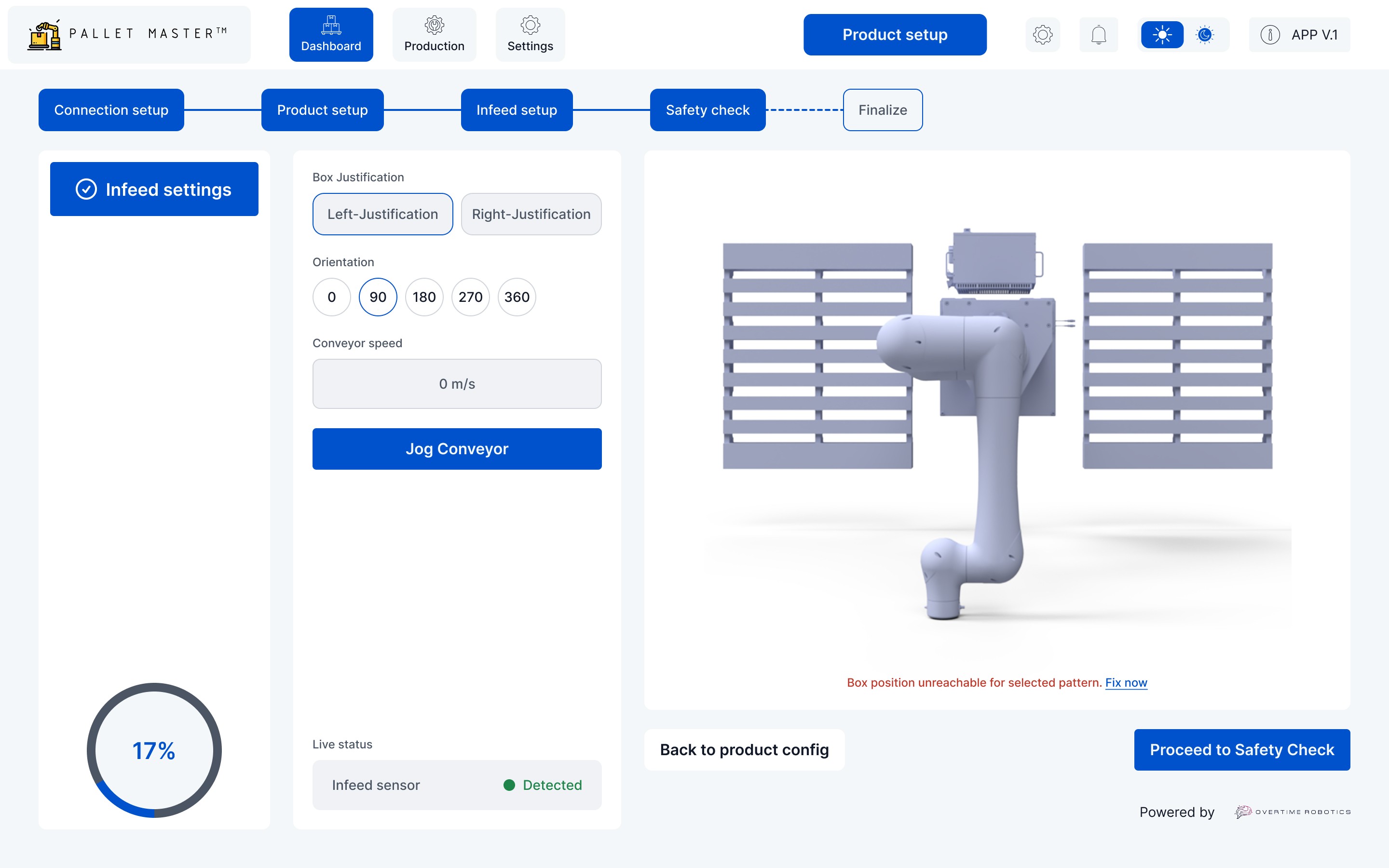Click the Pallet Master logo icon

44,36
